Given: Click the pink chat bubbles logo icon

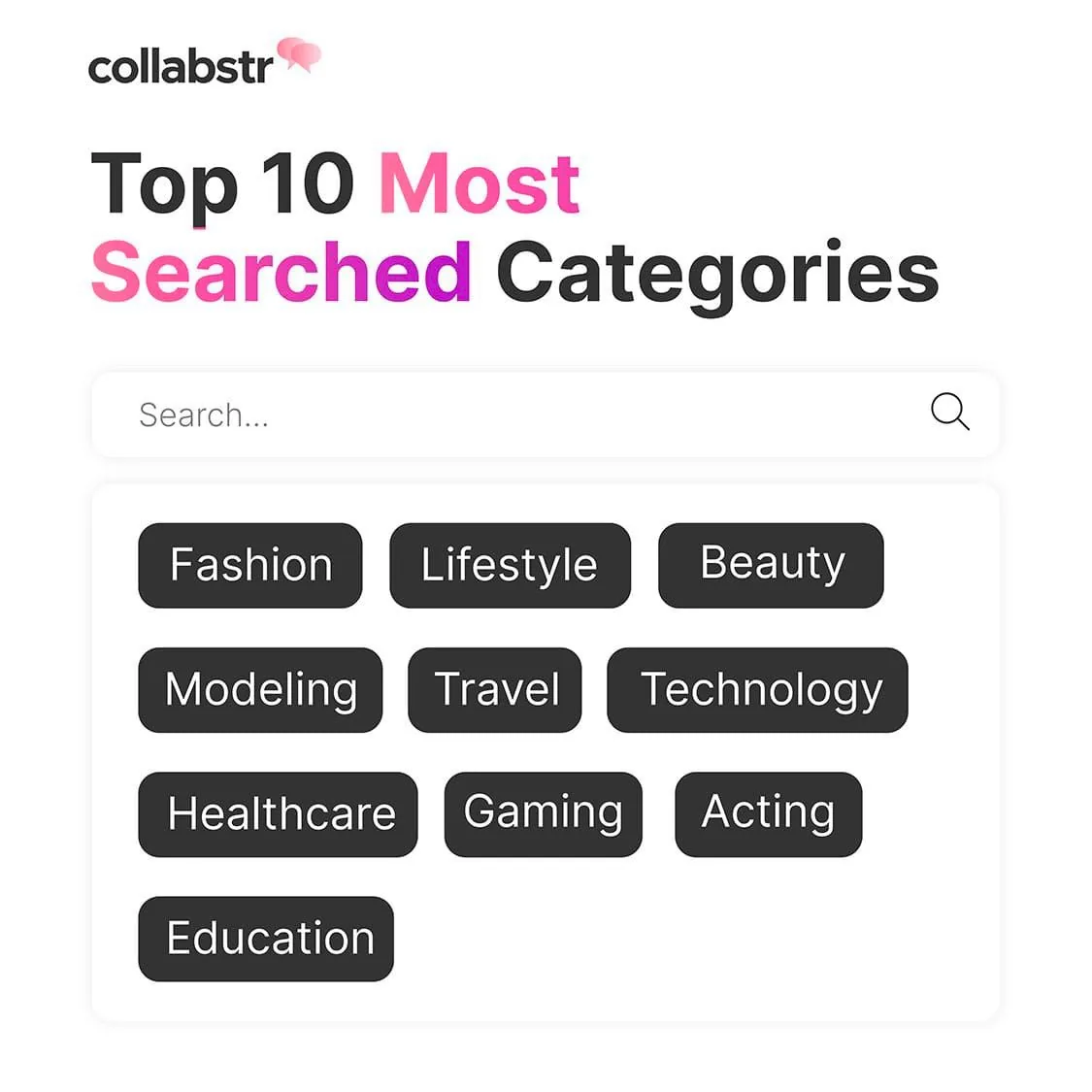Looking at the screenshot, I should 299,54.
